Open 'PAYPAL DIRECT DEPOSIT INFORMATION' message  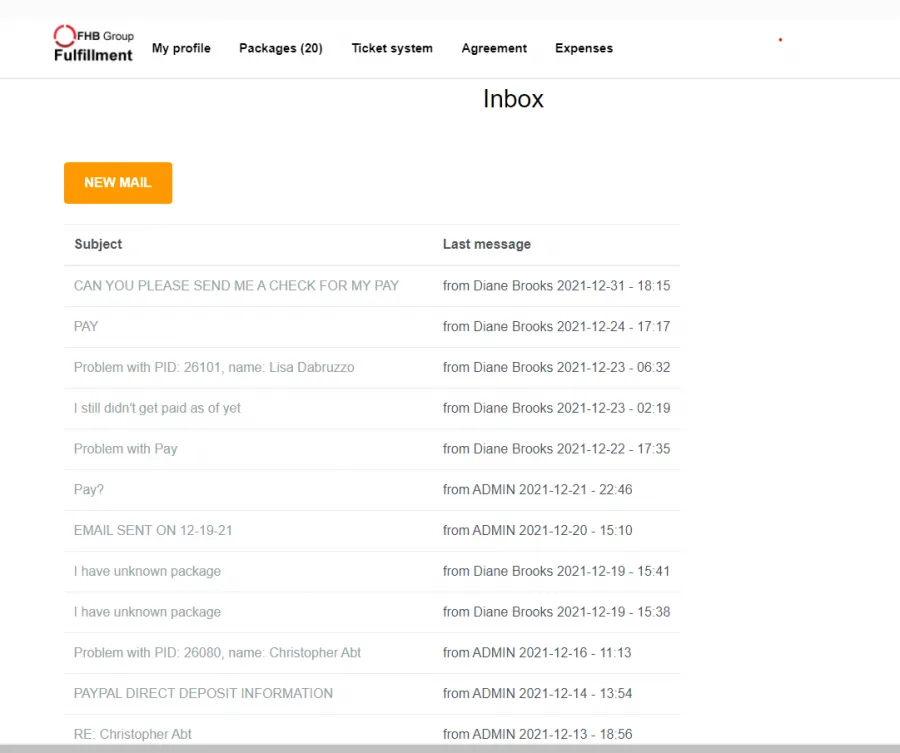point(203,693)
